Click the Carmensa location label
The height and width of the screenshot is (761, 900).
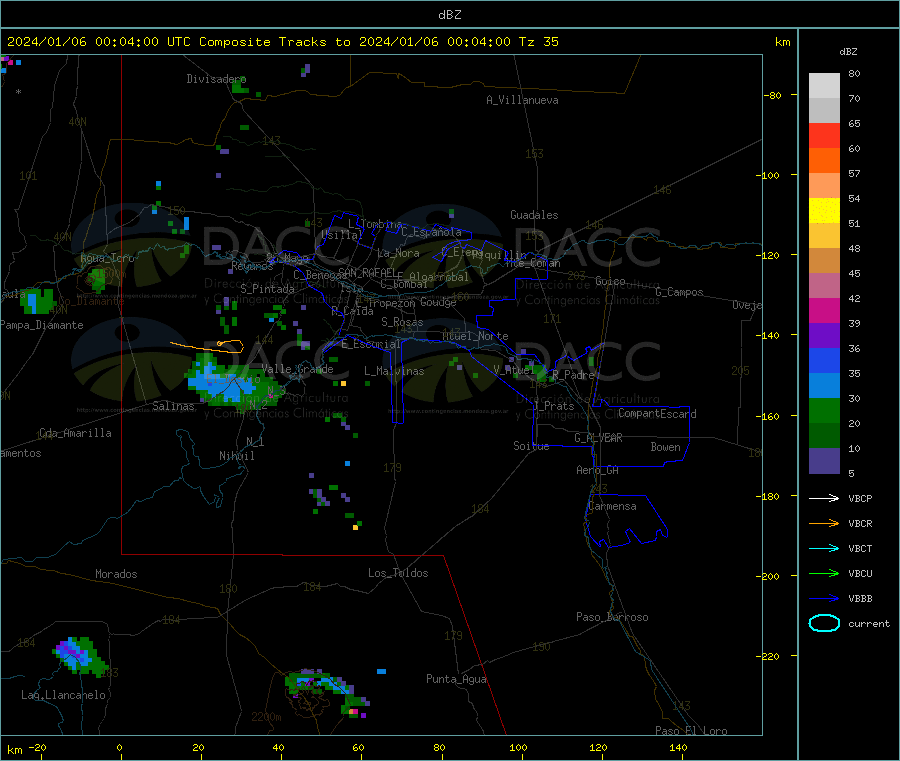pyautogui.click(x=612, y=506)
